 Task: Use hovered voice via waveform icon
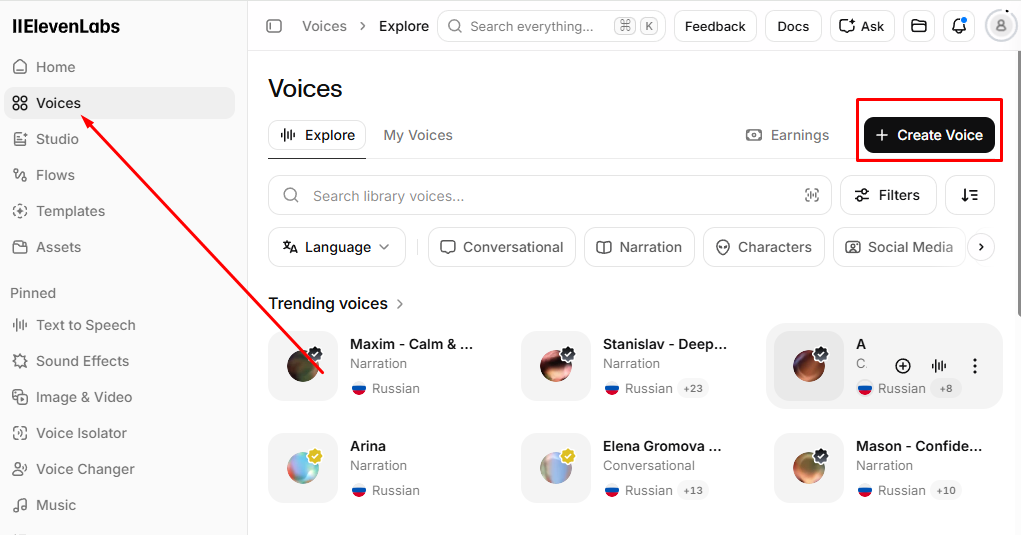[939, 366]
